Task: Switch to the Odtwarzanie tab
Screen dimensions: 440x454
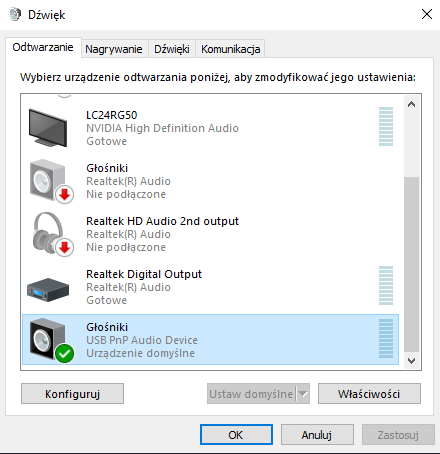Action: pos(43,47)
